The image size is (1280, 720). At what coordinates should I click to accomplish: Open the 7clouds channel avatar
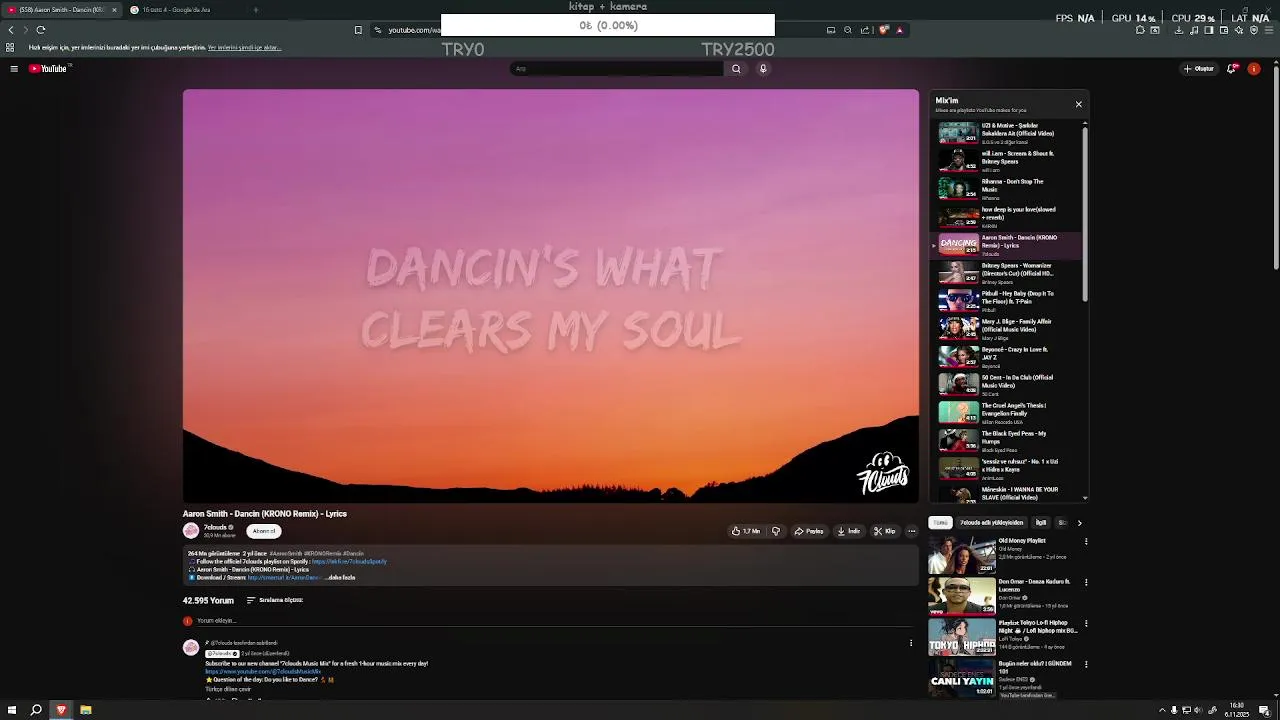[x=190, y=531]
